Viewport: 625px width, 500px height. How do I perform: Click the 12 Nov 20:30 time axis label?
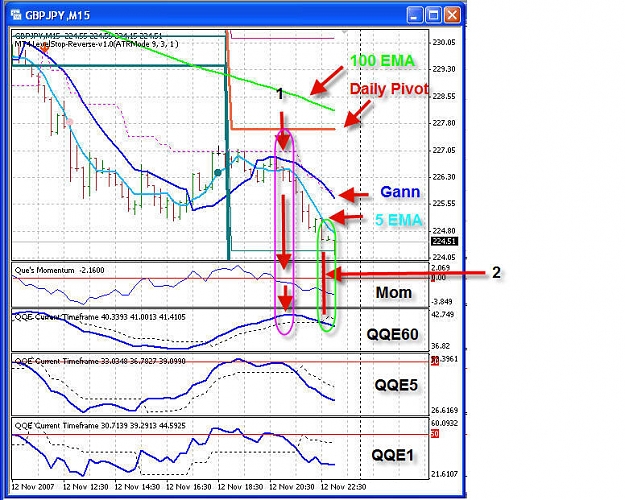(292, 487)
